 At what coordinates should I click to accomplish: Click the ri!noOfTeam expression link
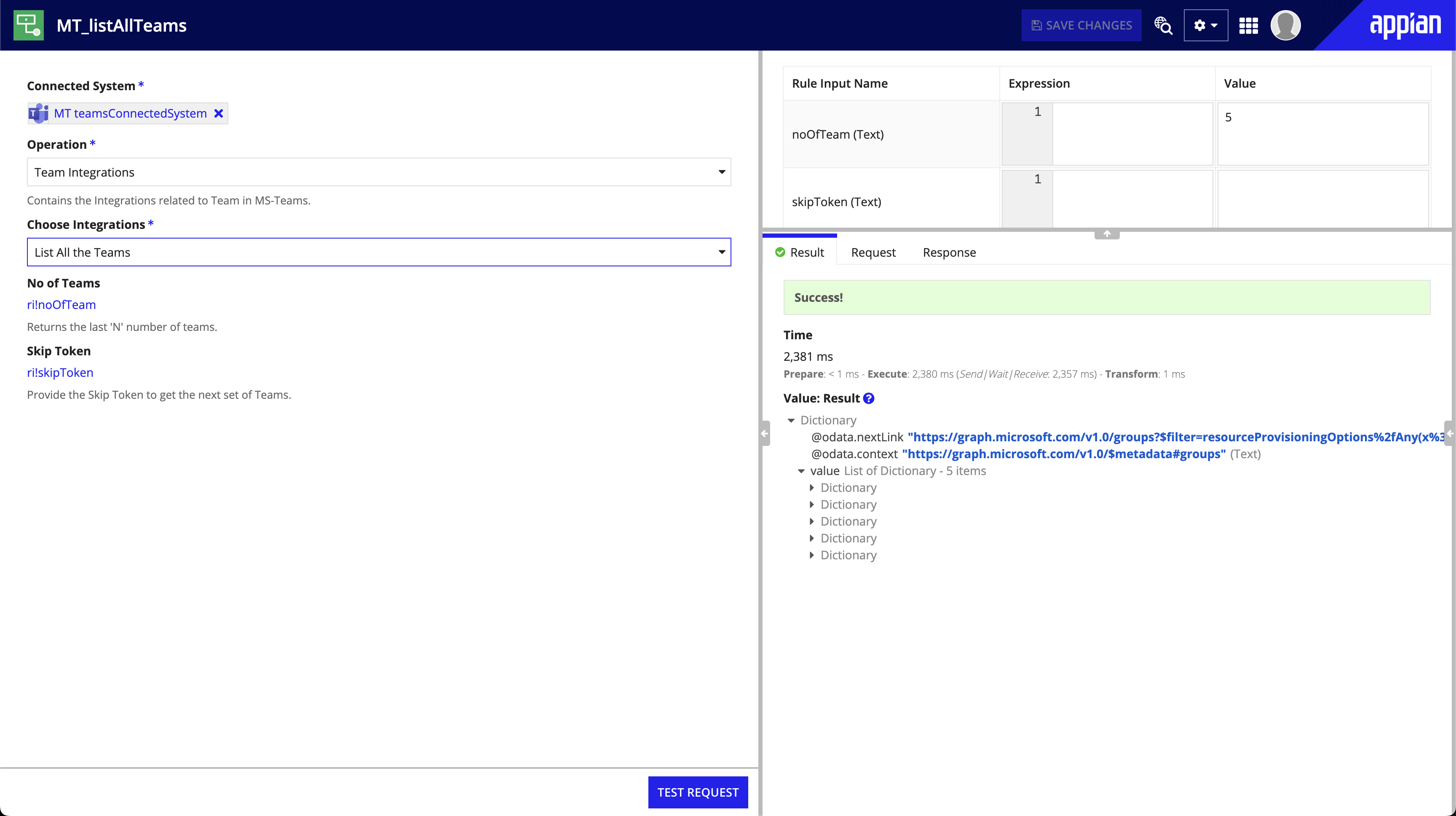(x=61, y=305)
